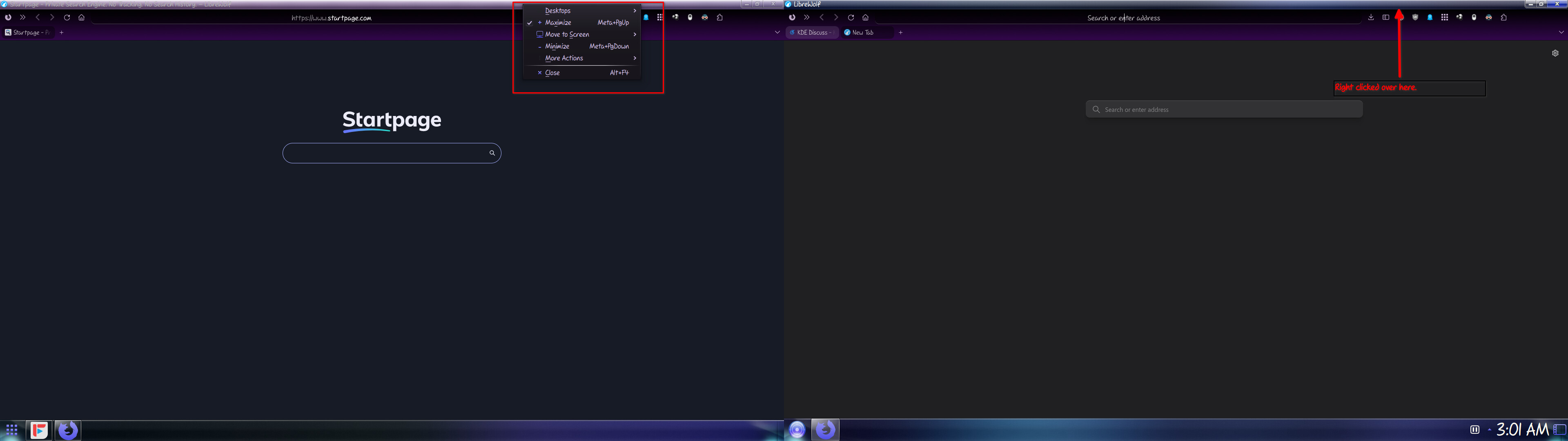Open uBlock Origin shield in right window

[x=1415, y=18]
